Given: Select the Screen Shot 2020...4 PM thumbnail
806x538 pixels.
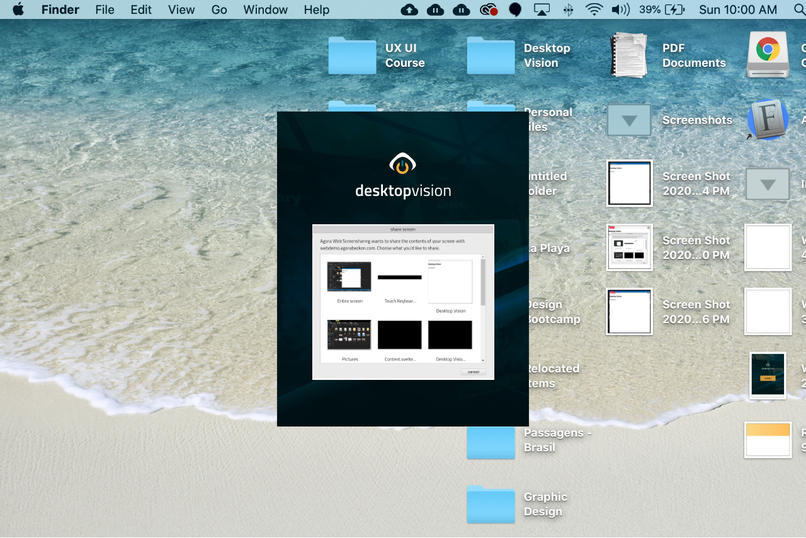Looking at the screenshot, I should tap(629, 183).
